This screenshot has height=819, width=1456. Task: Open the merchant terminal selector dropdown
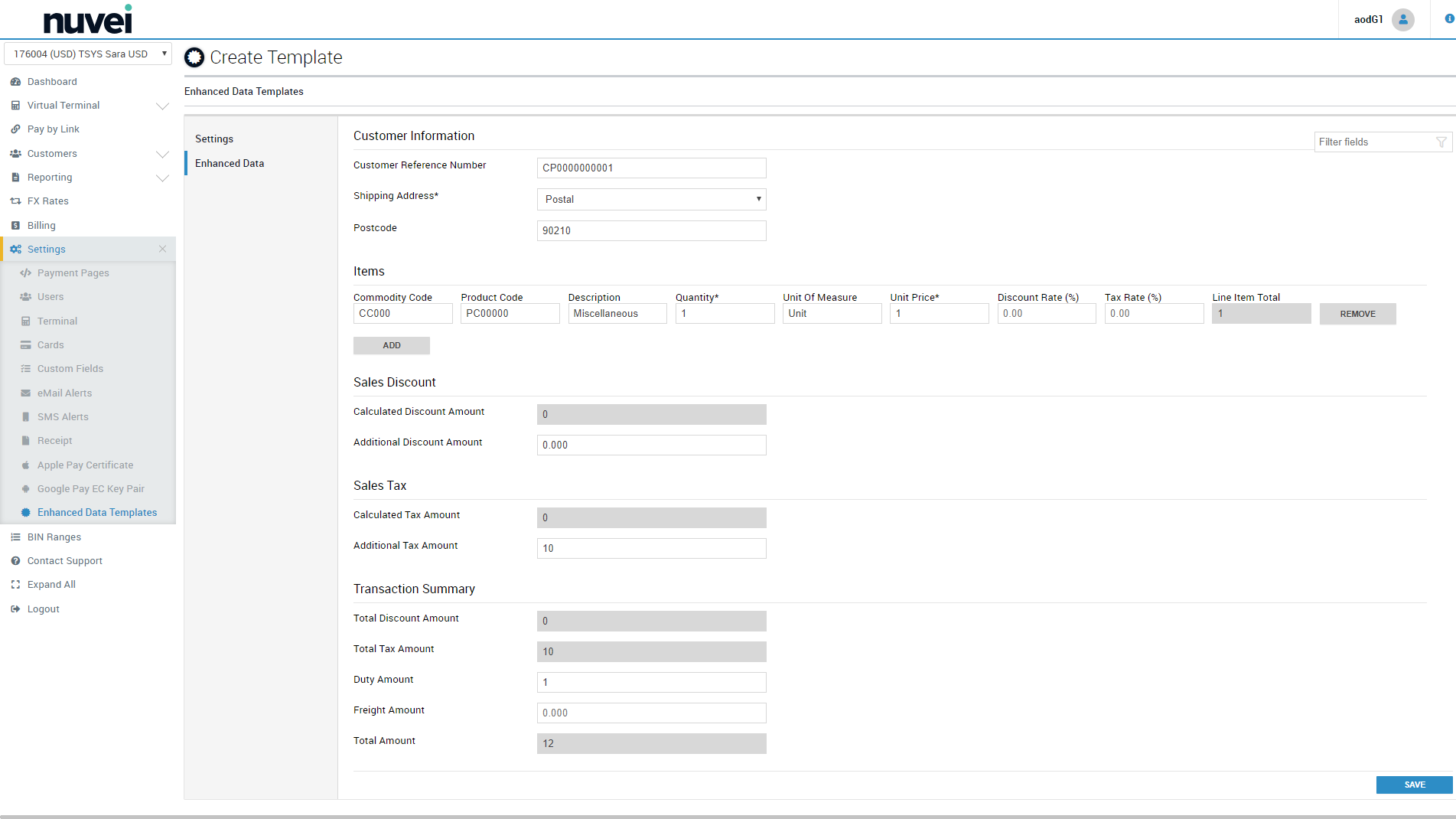(88, 54)
